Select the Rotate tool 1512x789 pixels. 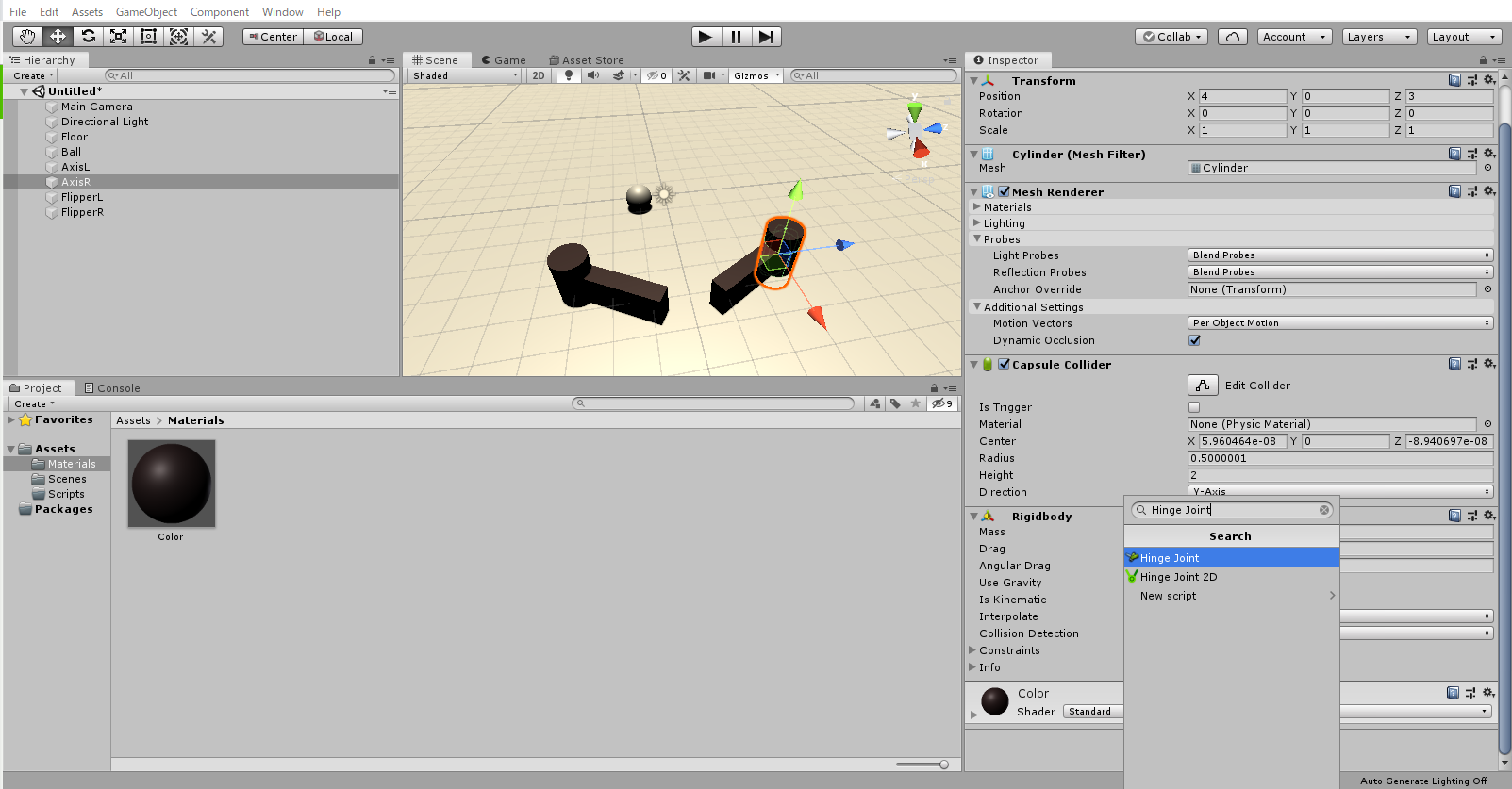[88, 37]
